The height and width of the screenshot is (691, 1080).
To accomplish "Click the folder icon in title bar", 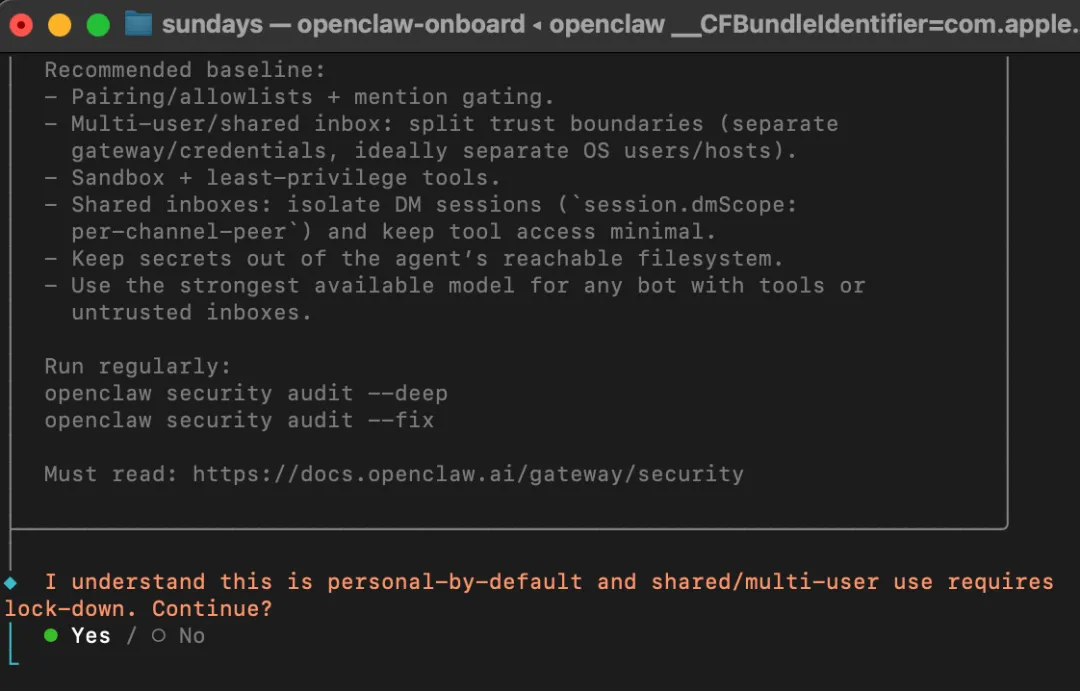I will point(138,24).
